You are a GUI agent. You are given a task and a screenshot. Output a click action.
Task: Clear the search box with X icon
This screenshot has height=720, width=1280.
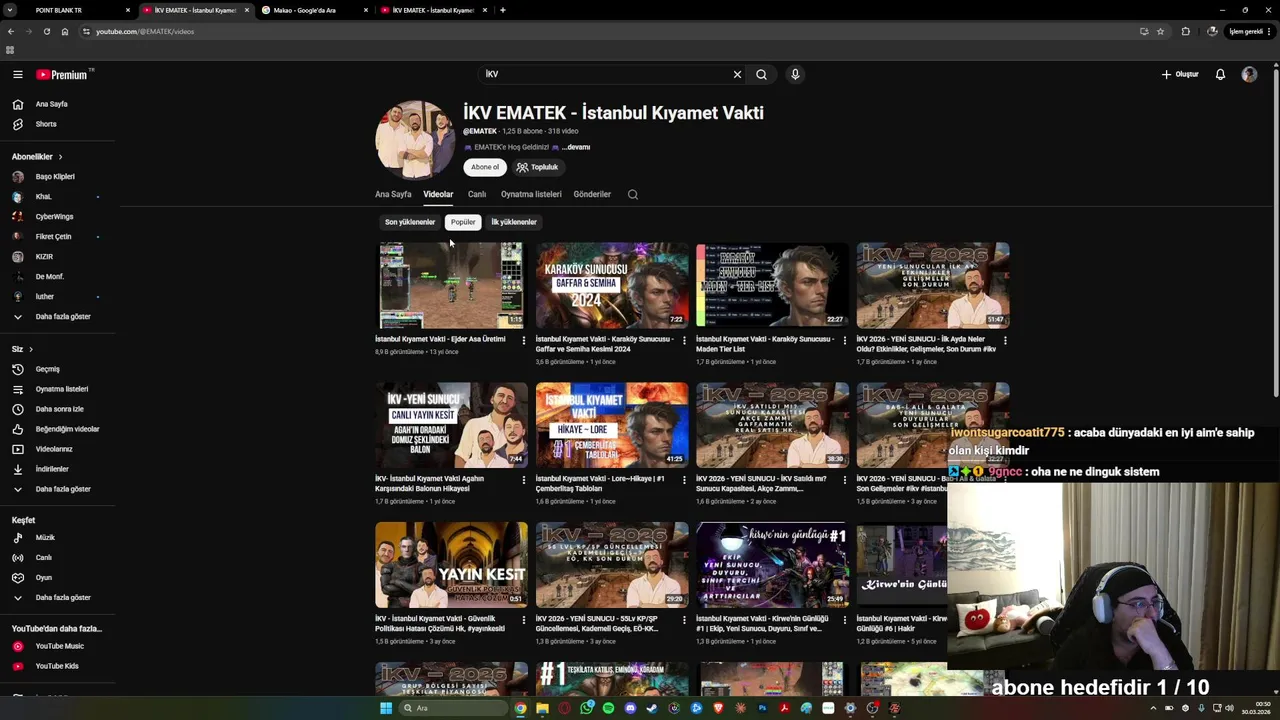click(737, 74)
